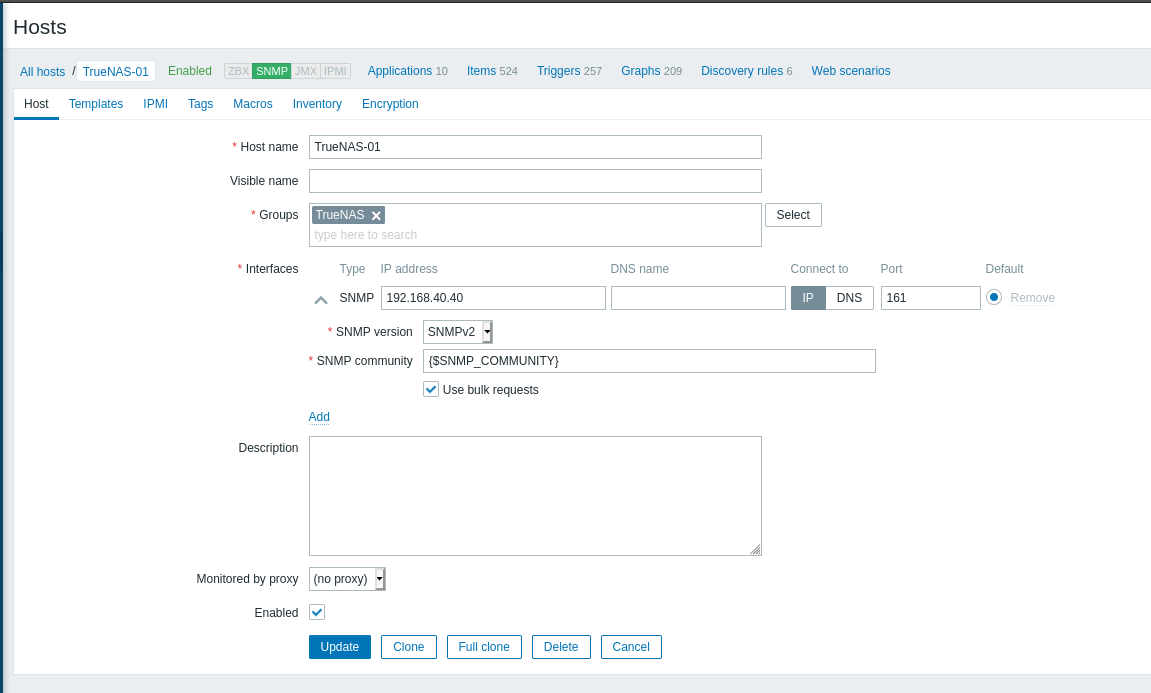Image resolution: width=1151 pixels, height=693 pixels.
Task: Click the Full clone button
Action: (x=484, y=647)
